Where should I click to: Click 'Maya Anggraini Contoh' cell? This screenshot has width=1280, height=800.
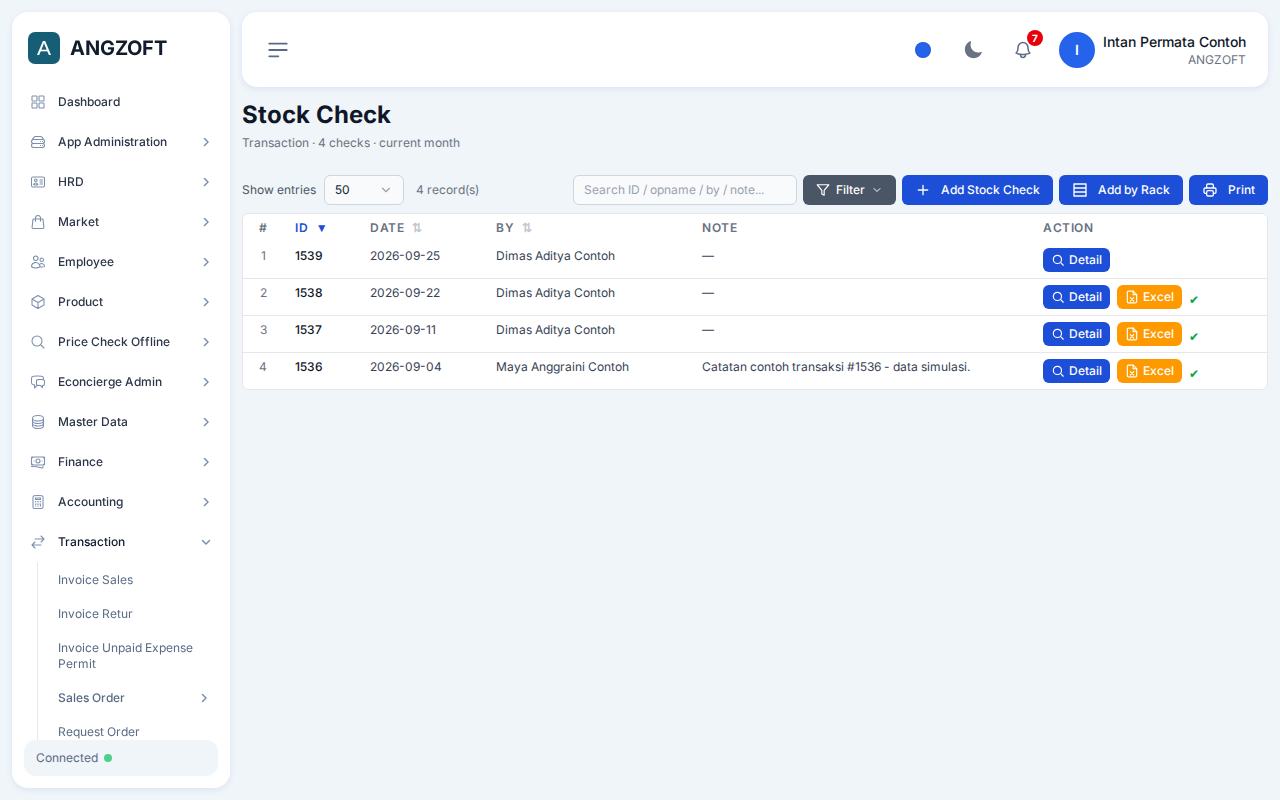point(562,367)
